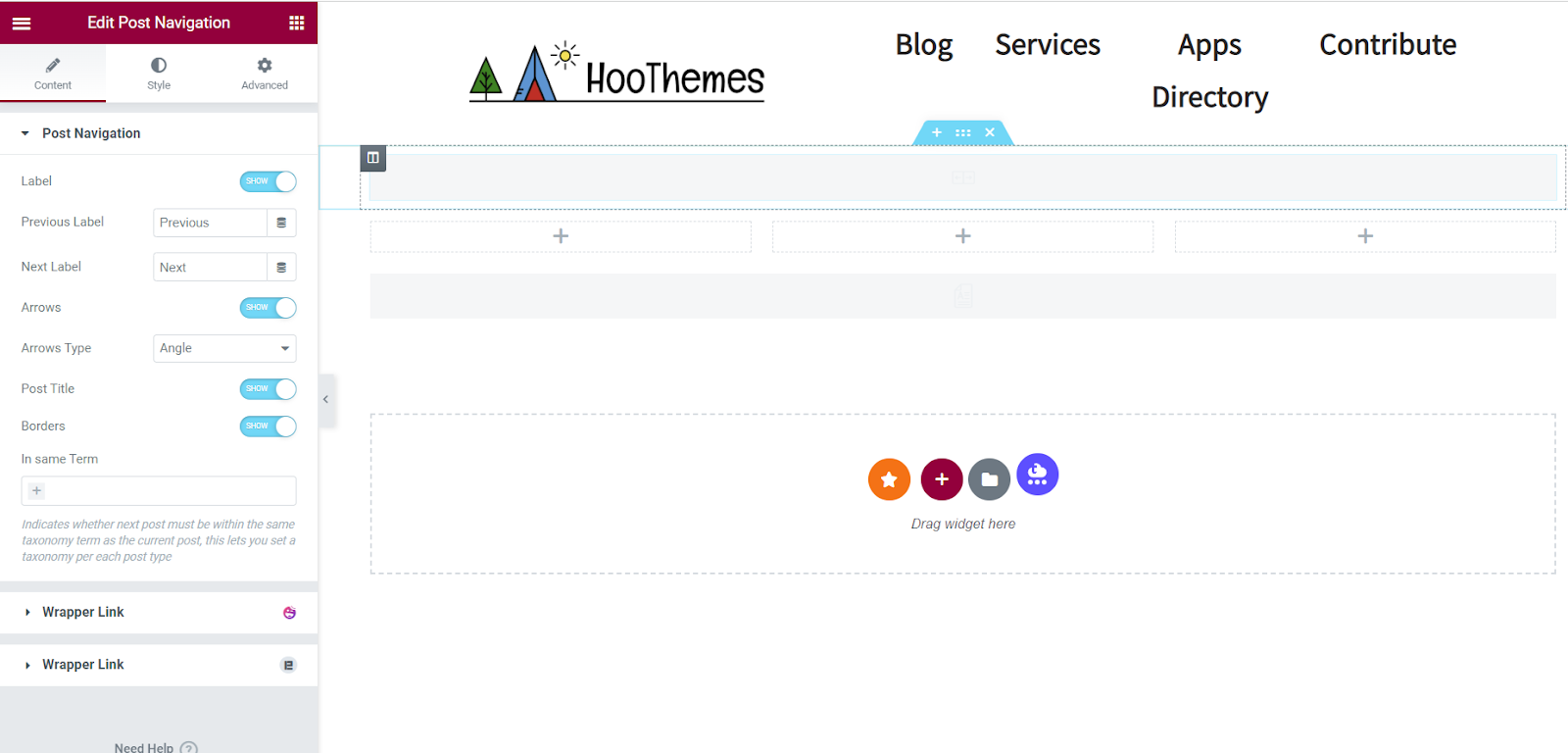The height and width of the screenshot is (753, 1568).
Task: Switch to the Advanced tab
Action: [x=265, y=74]
